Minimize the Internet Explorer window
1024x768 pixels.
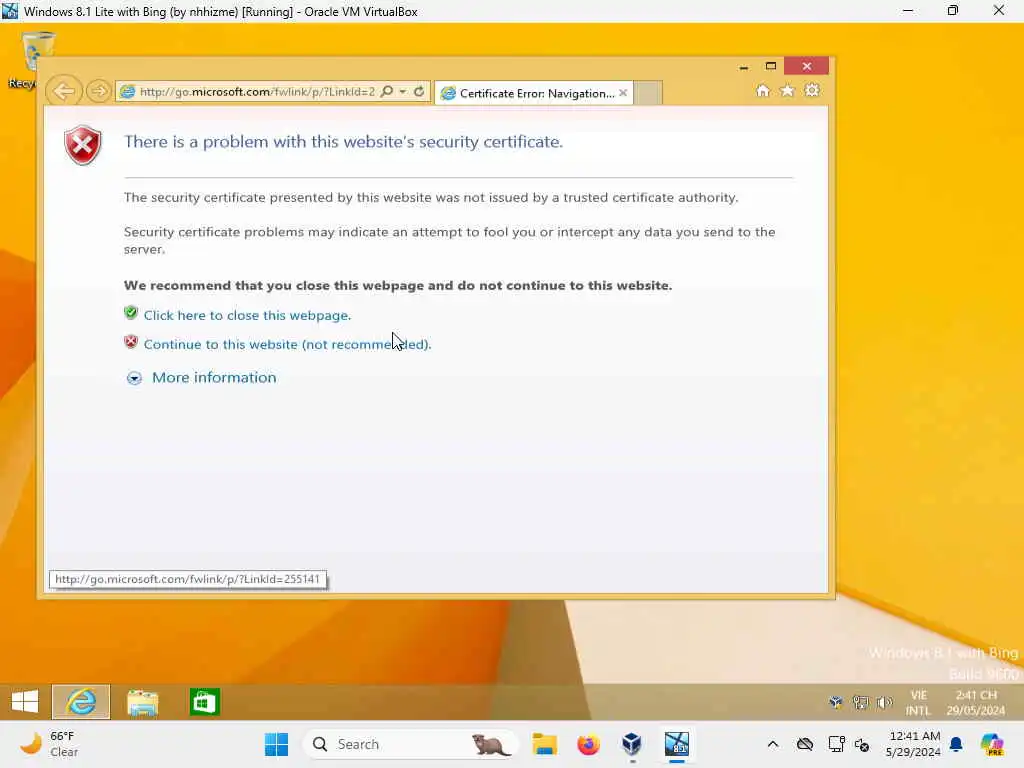tap(744, 67)
